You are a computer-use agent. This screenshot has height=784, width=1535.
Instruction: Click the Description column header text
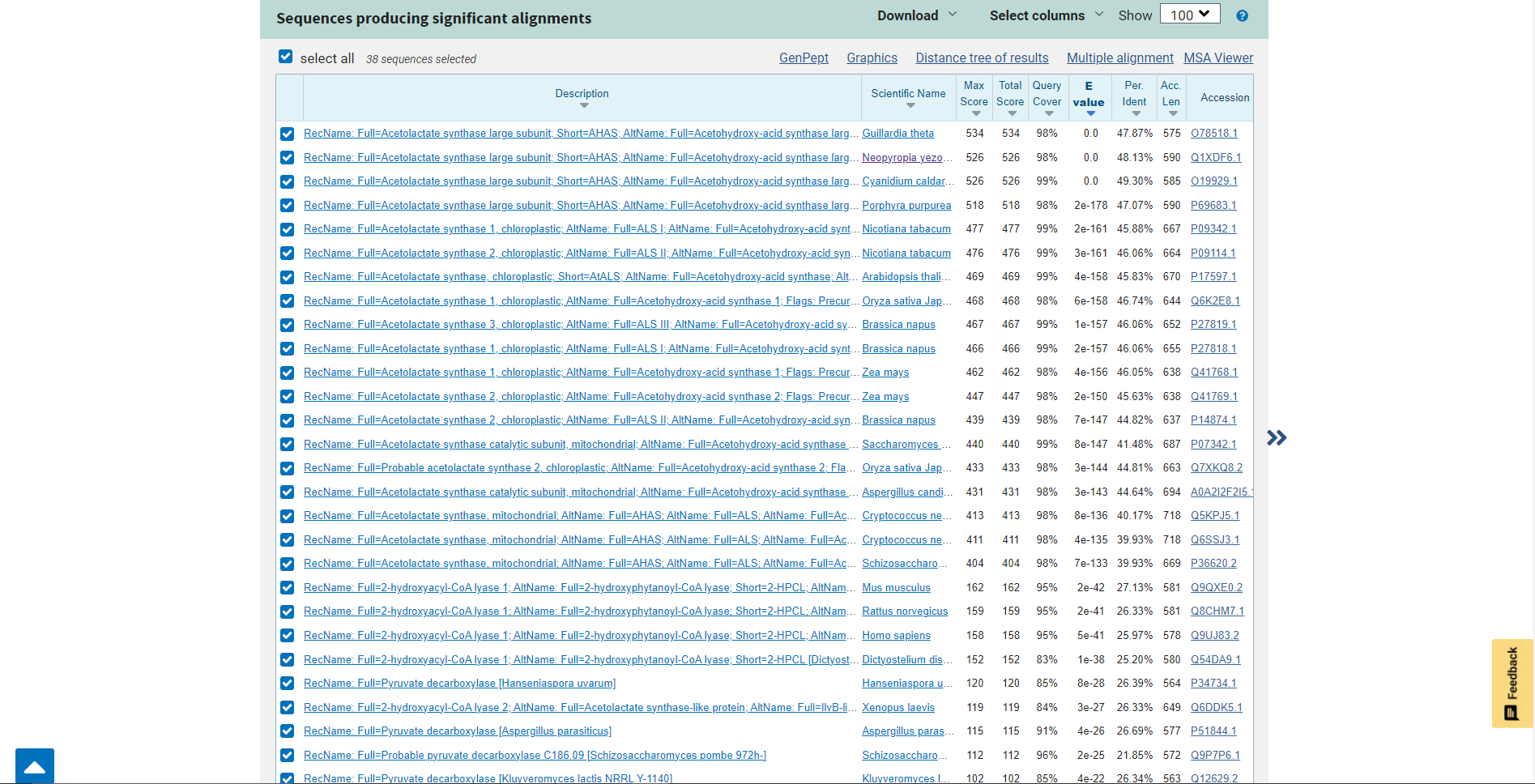click(582, 94)
